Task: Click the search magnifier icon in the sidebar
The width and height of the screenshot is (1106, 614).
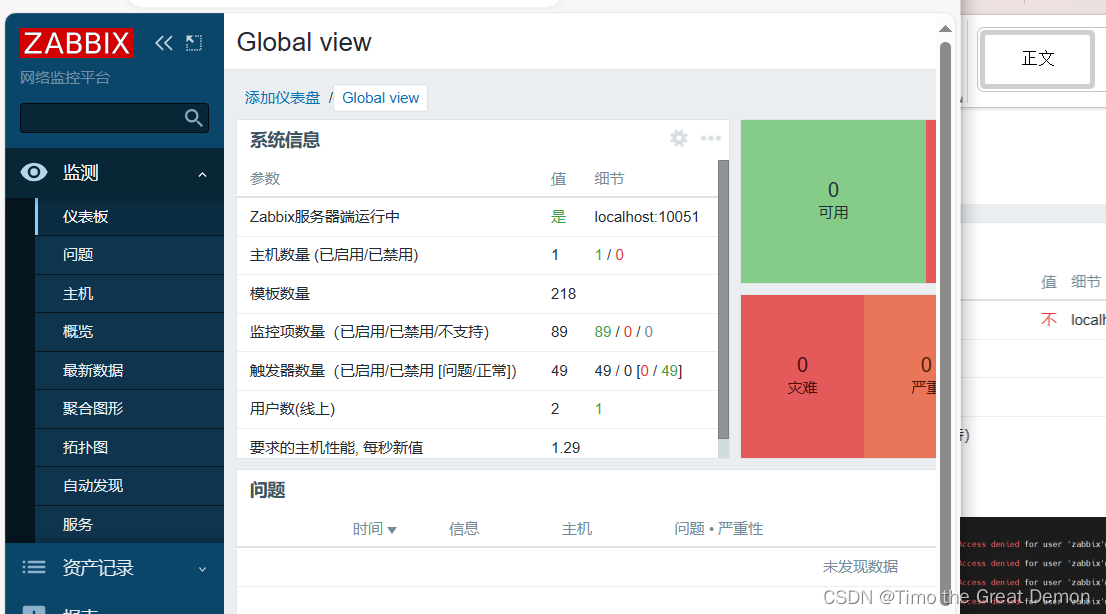Action: [x=193, y=117]
